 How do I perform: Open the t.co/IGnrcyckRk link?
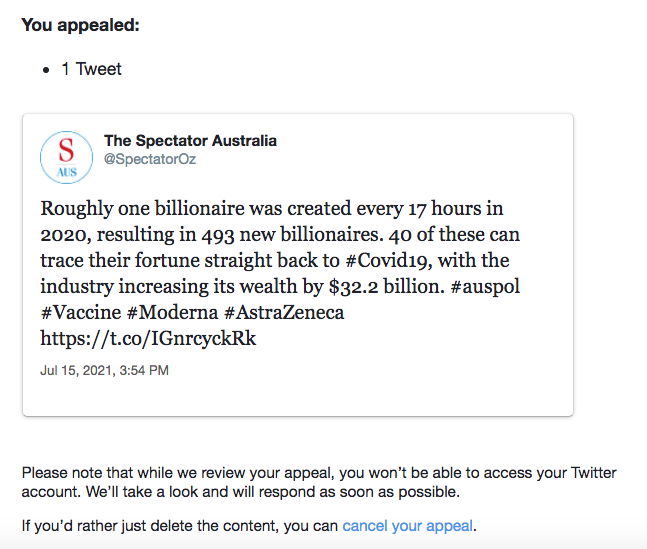pyautogui.click(x=148, y=339)
